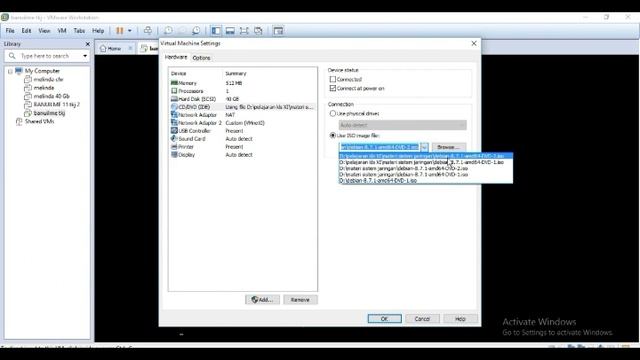Click the Browse... button
Viewport: 640px width, 360px height.
[449, 147]
